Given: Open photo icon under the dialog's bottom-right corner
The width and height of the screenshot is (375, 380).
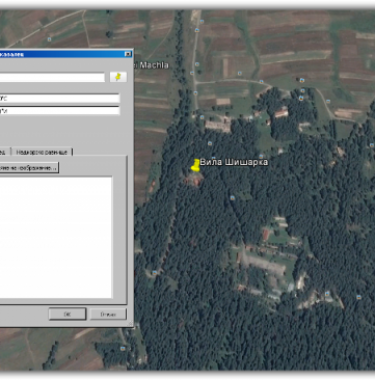Looking at the screenshot, I should 123,349.
